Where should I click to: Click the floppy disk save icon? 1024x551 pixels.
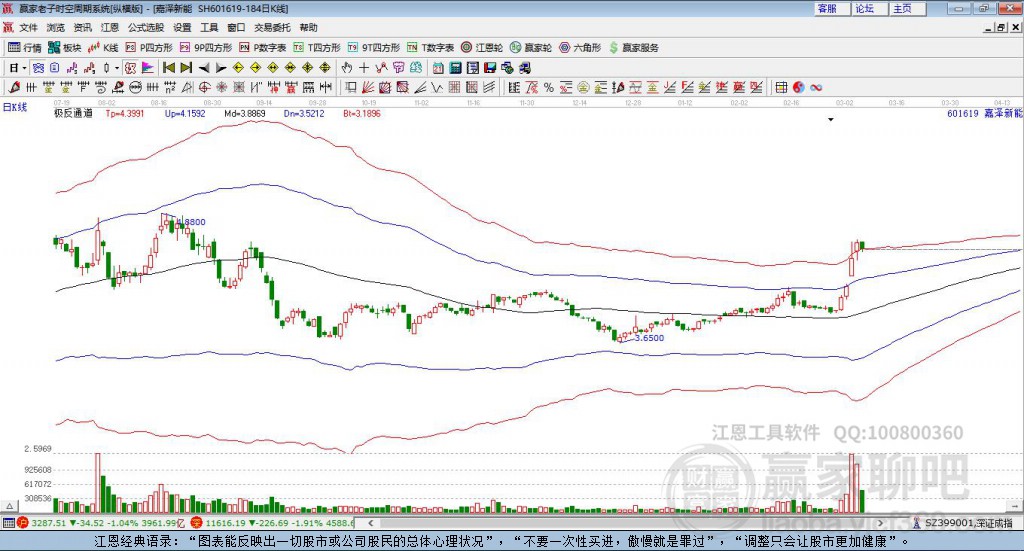490,68
